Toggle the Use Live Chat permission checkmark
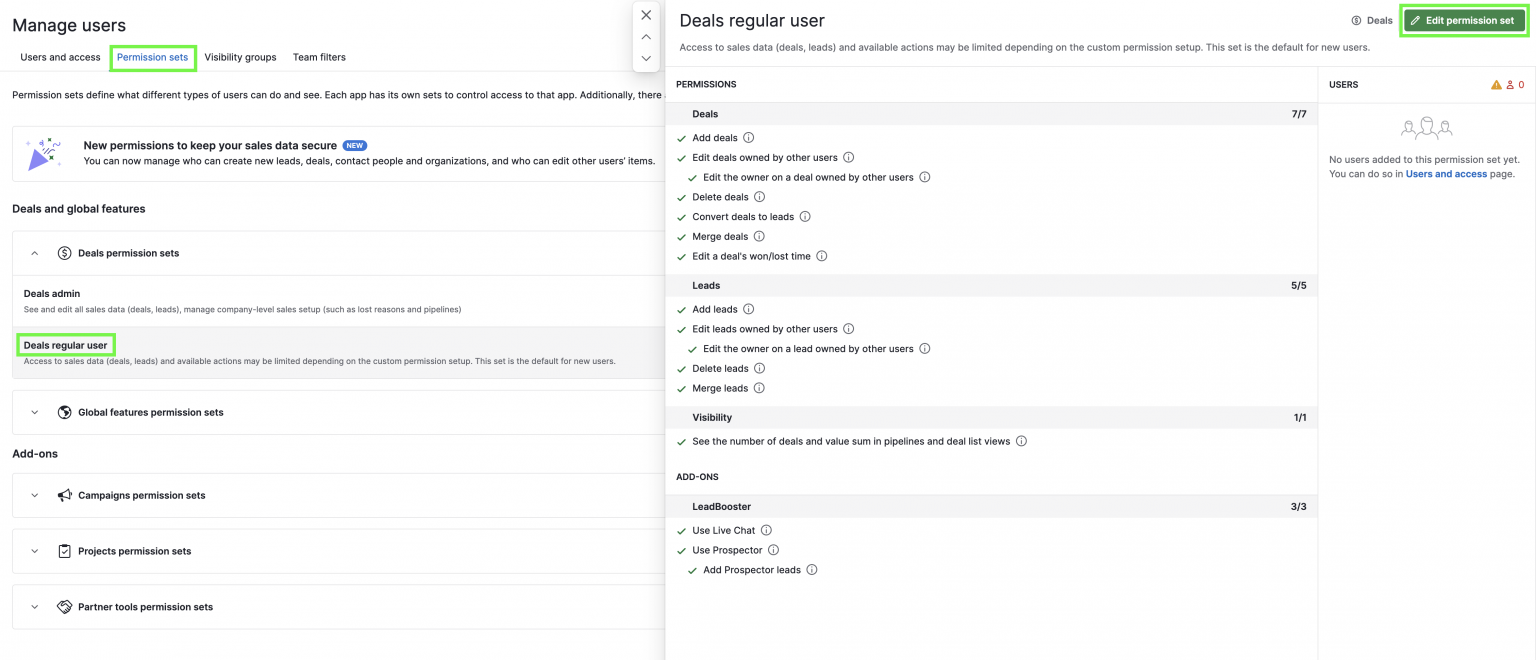1536x660 pixels. [x=682, y=530]
